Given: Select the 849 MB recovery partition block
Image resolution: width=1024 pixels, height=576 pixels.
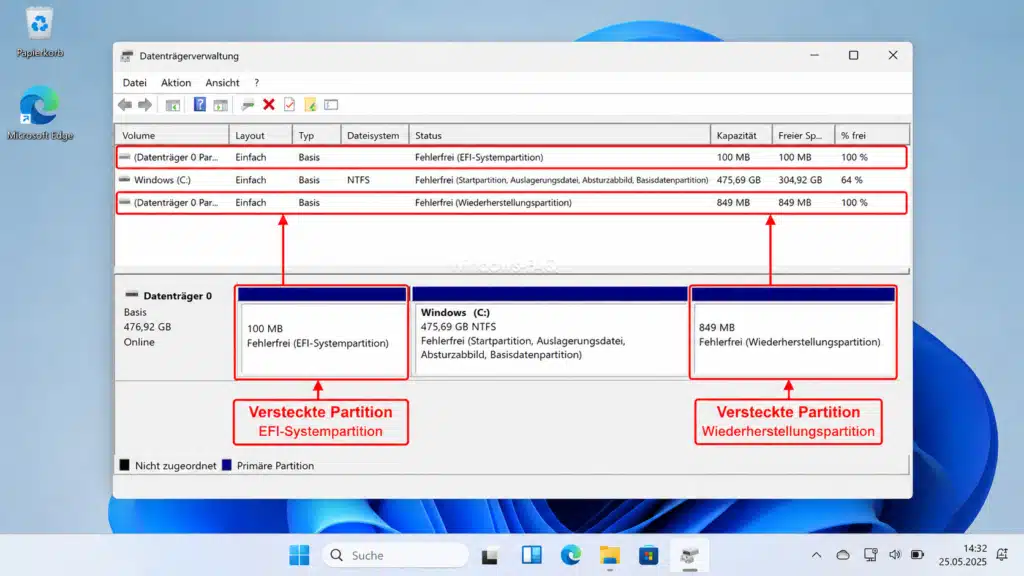Looking at the screenshot, I should (x=793, y=332).
